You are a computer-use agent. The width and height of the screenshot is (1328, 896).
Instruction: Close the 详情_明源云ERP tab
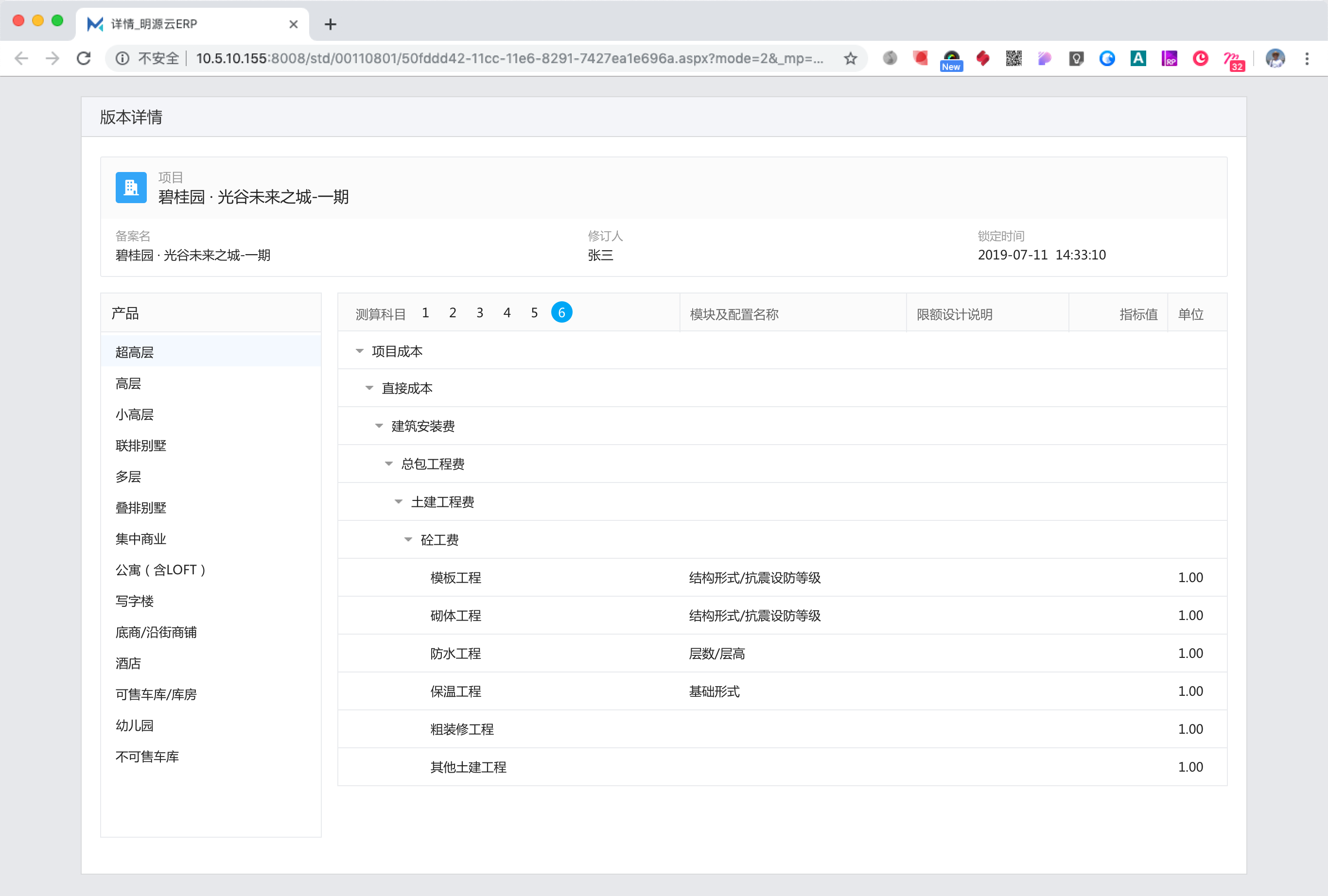pos(294,24)
